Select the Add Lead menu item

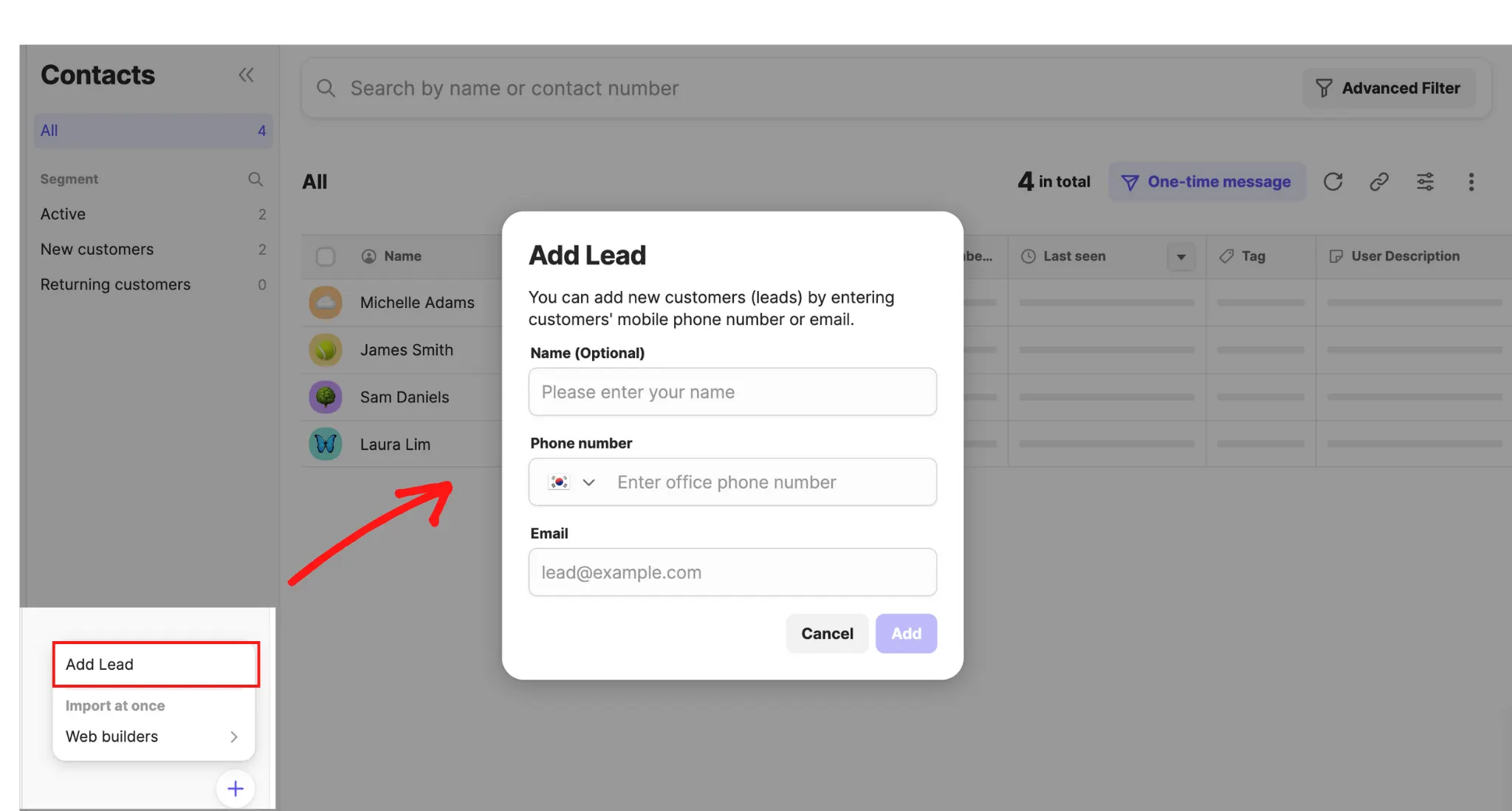(x=156, y=664)
